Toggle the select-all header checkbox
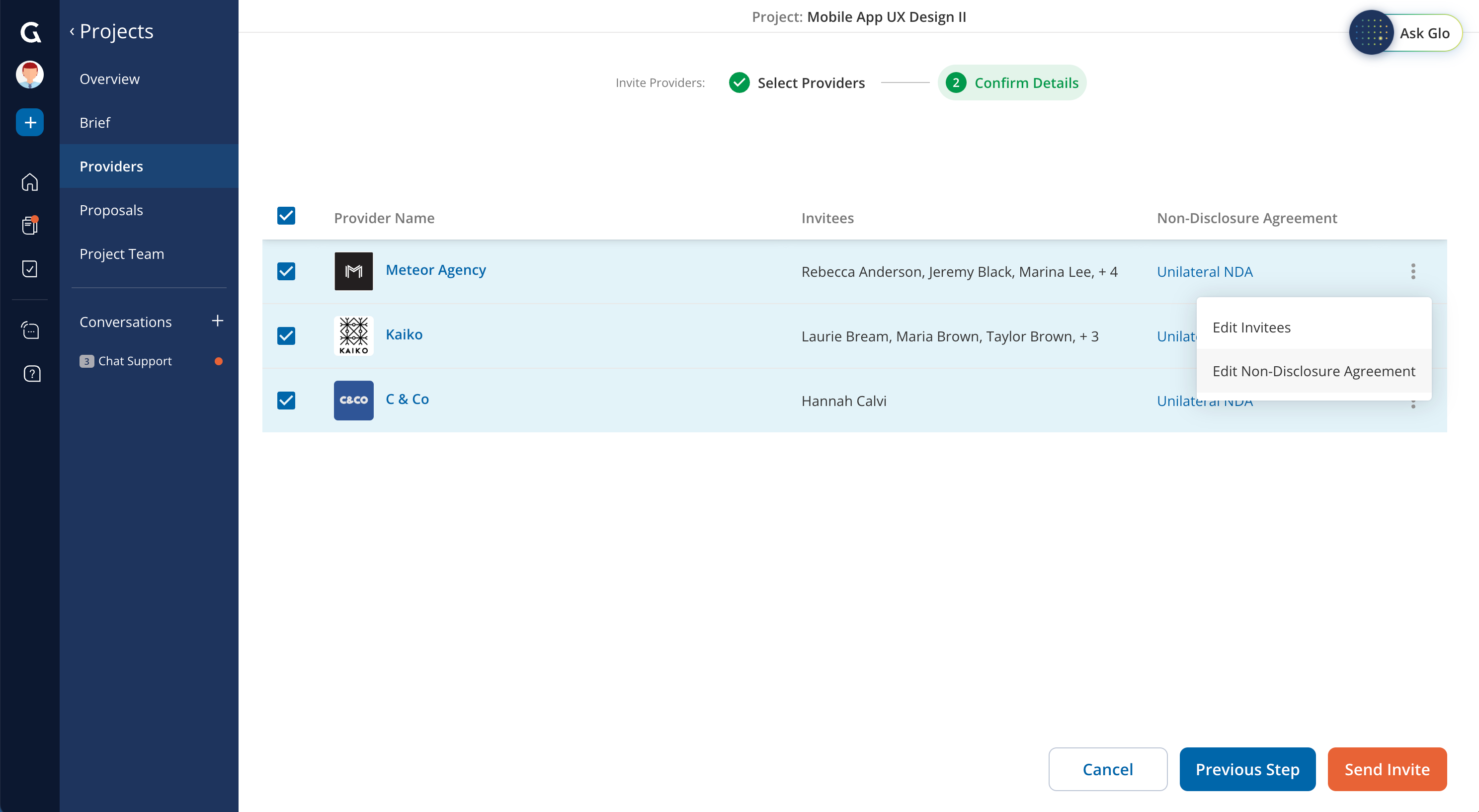Screen dimensions: 1479x812 coord(286,216)
